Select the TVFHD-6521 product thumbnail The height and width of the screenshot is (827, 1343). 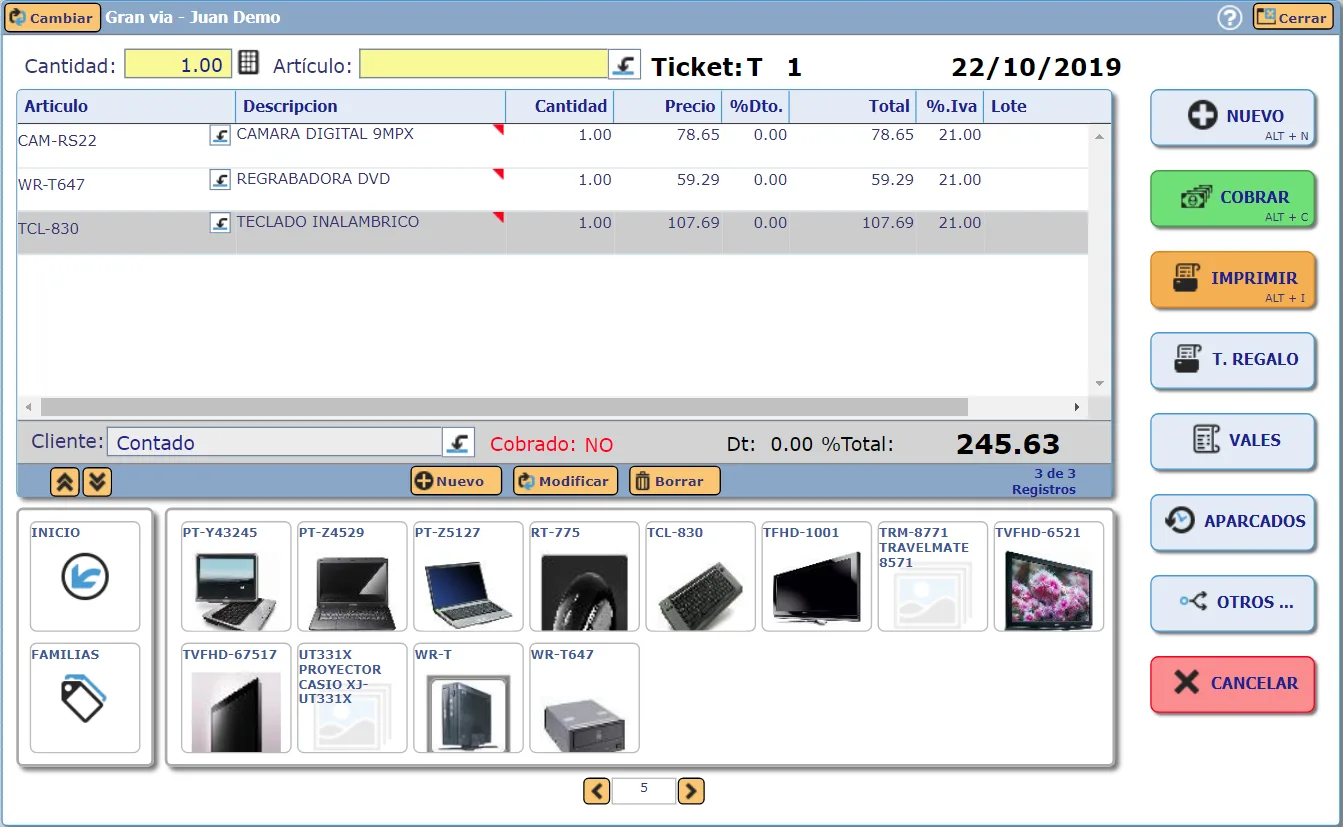click(1049, 577)
